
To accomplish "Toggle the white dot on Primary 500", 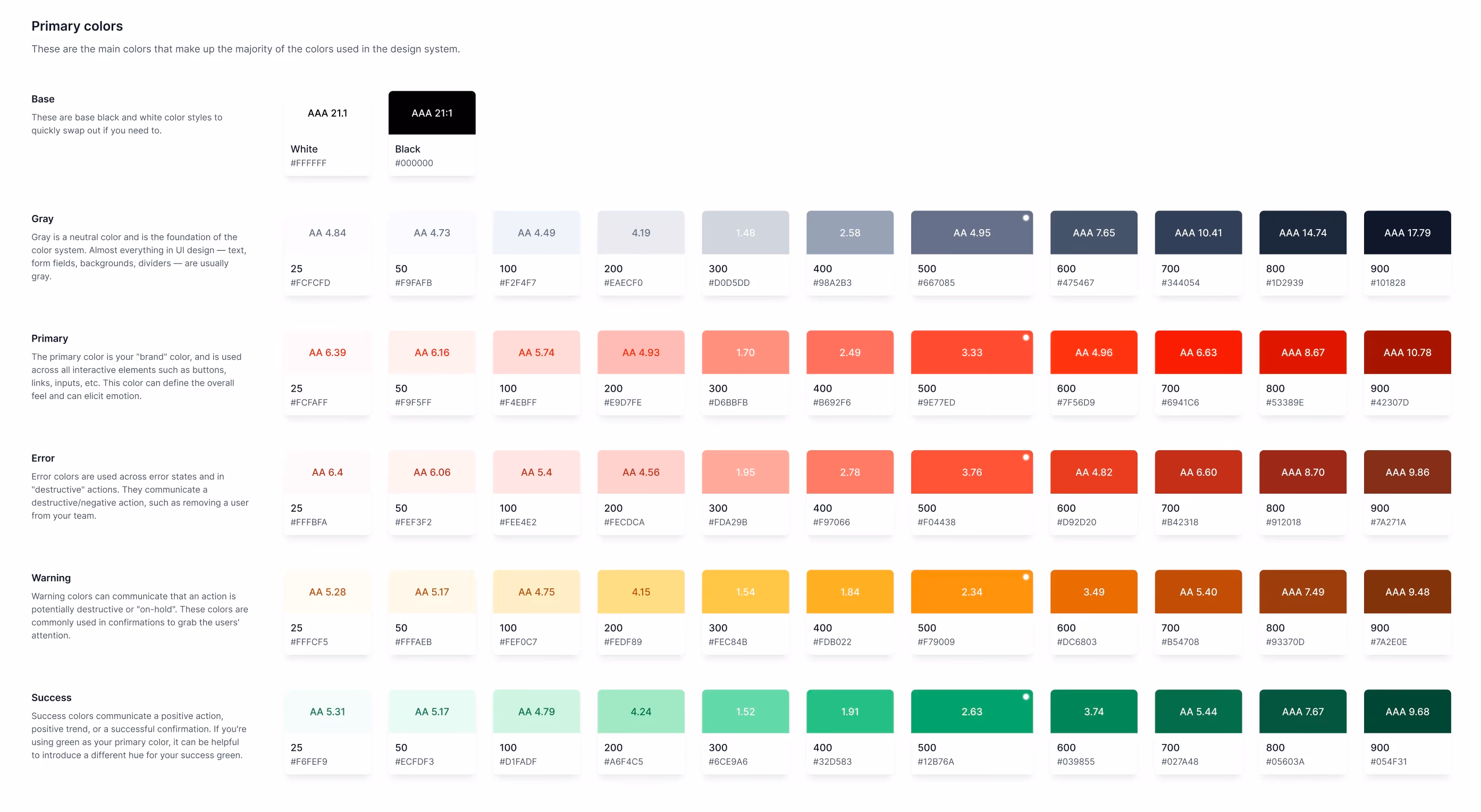I will pyautogui.click(x=1027, y=337).
